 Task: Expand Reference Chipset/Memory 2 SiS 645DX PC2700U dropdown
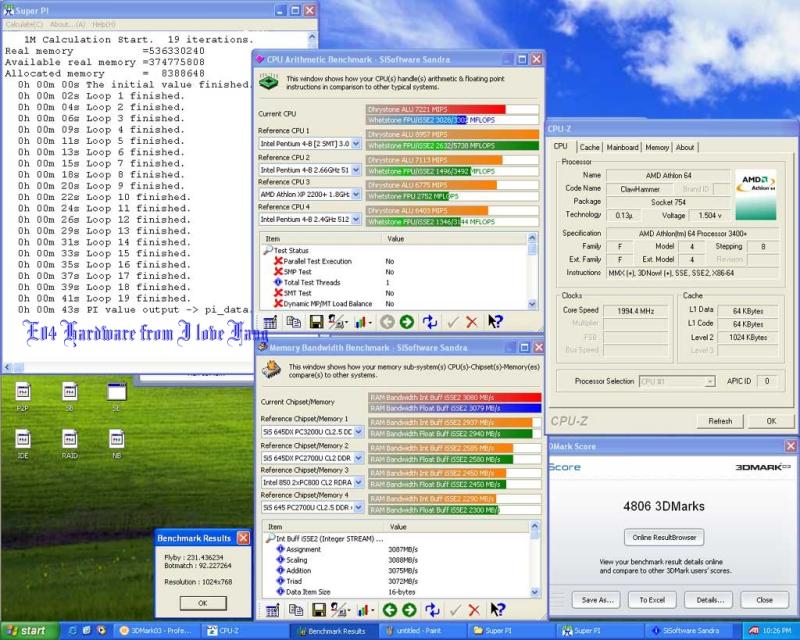[359, 458]
